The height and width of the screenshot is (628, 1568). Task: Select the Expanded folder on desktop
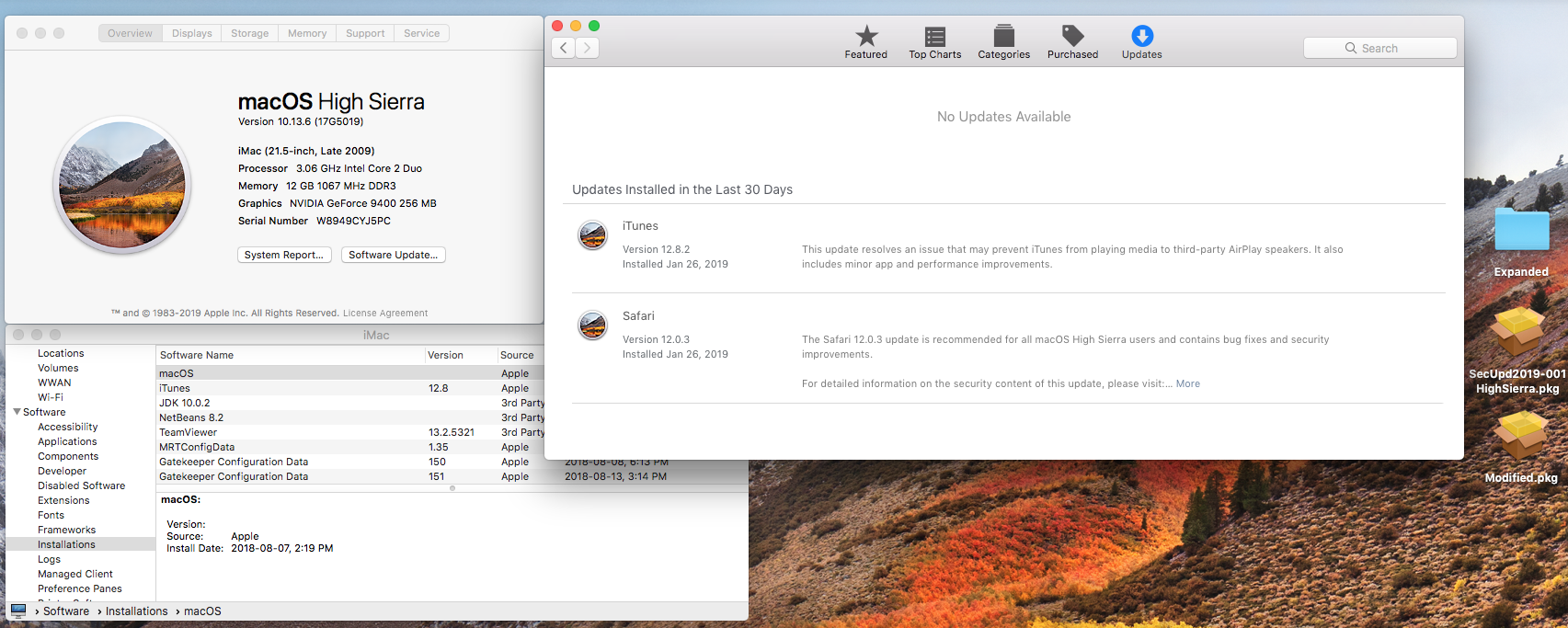click(x=1521, y=230)
